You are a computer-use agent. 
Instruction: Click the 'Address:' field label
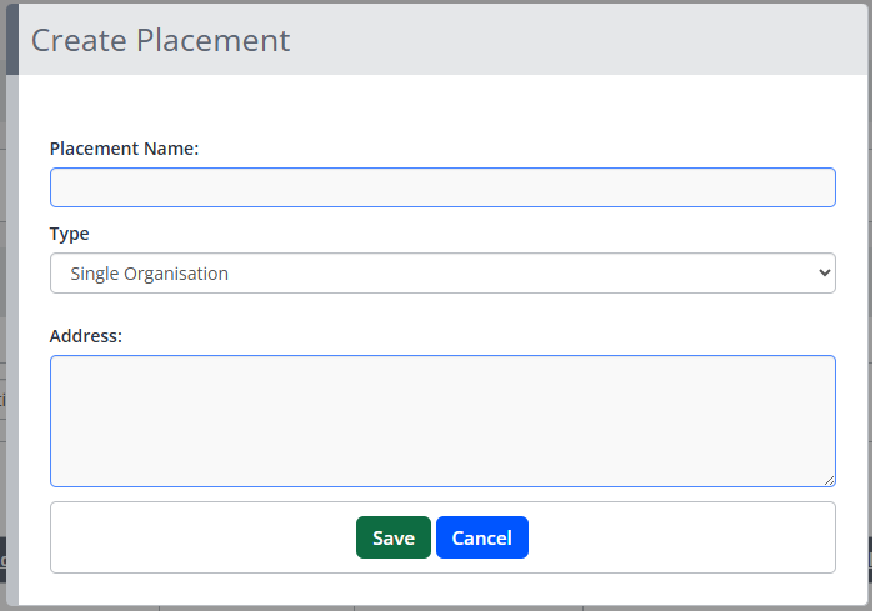point(85,336)
